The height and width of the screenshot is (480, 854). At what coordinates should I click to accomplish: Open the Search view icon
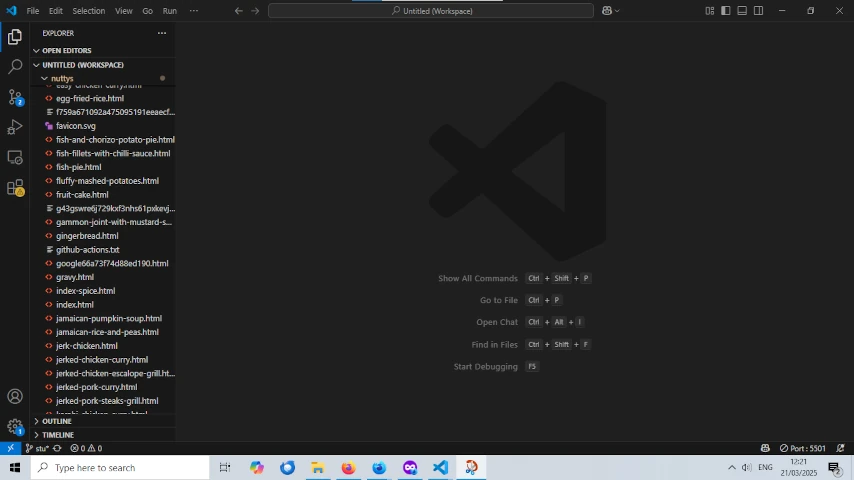[15, 66]
